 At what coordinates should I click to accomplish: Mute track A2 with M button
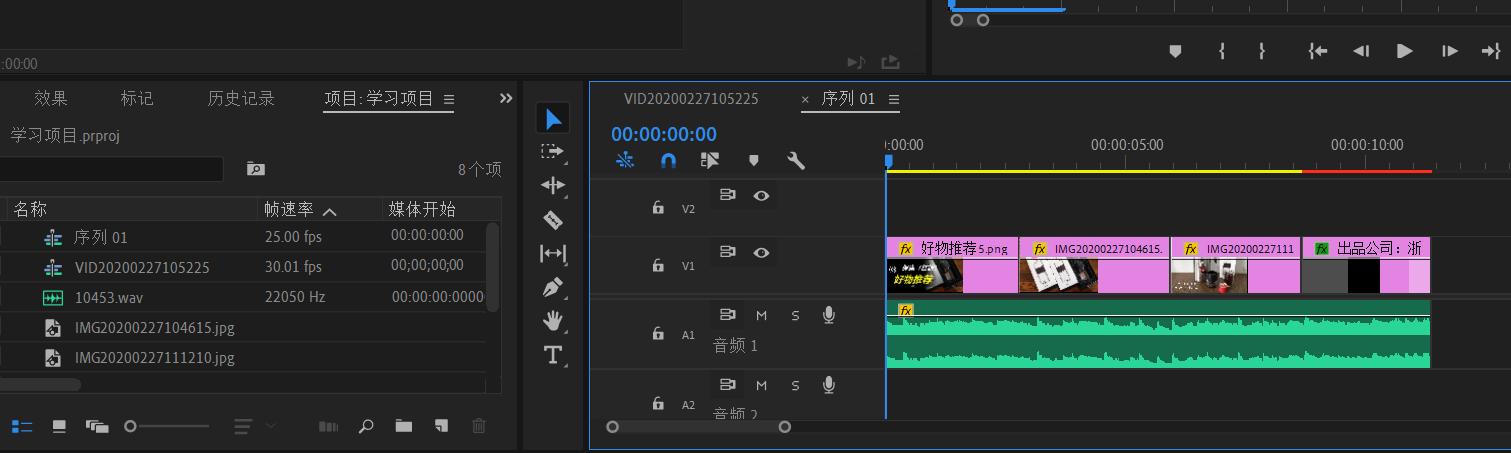761,385
